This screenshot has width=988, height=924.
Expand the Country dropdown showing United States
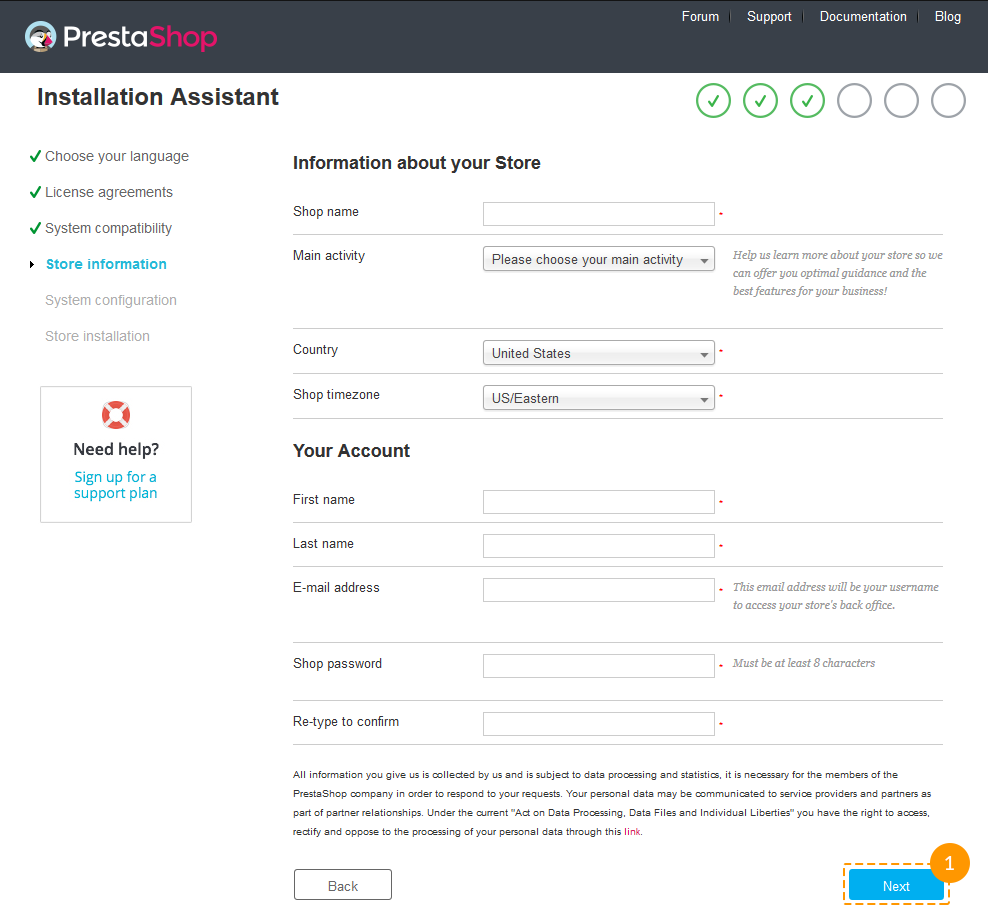[x=599, y=353]
